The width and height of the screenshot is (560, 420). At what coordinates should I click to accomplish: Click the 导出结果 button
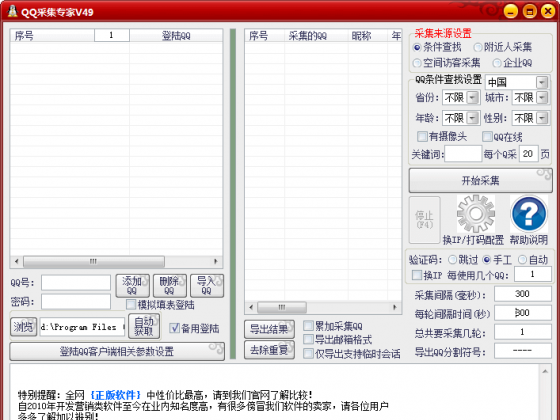tap(269, 329)
